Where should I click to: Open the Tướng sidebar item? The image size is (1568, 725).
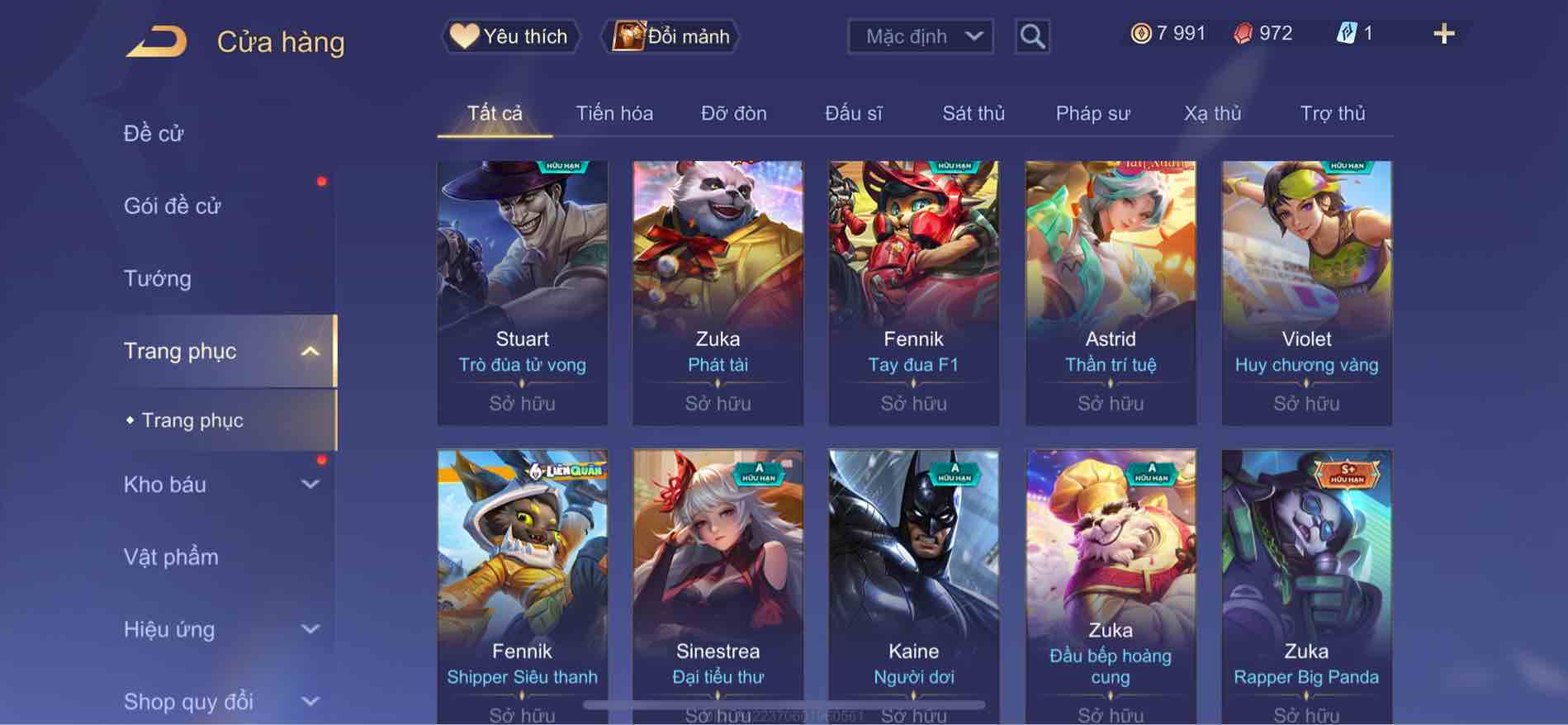(157, 278)
